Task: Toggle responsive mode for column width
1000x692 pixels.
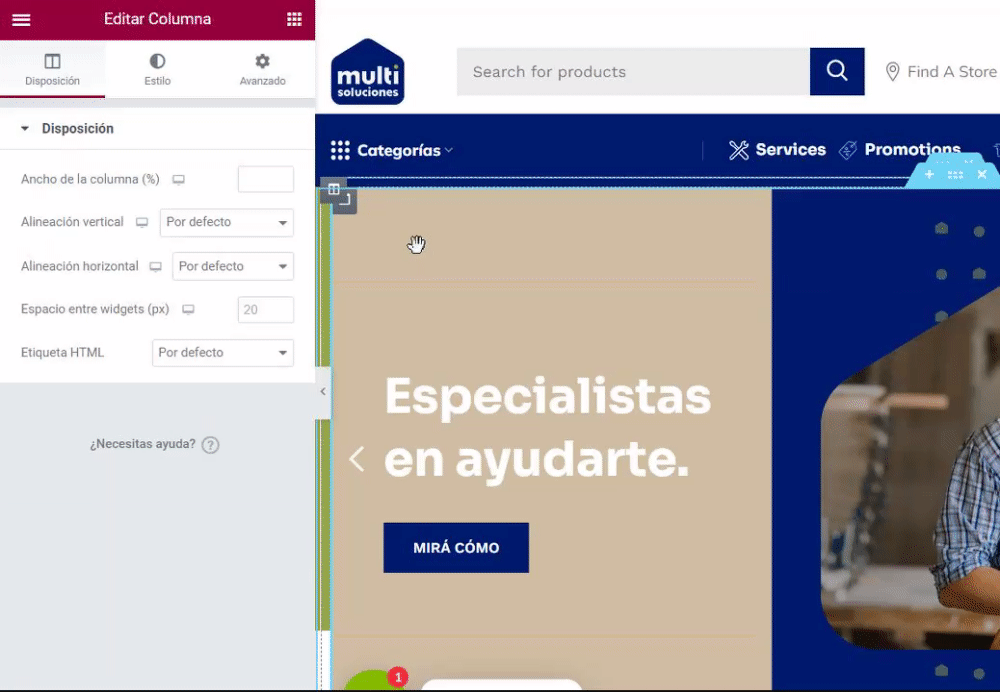Action: coord(179,180)
